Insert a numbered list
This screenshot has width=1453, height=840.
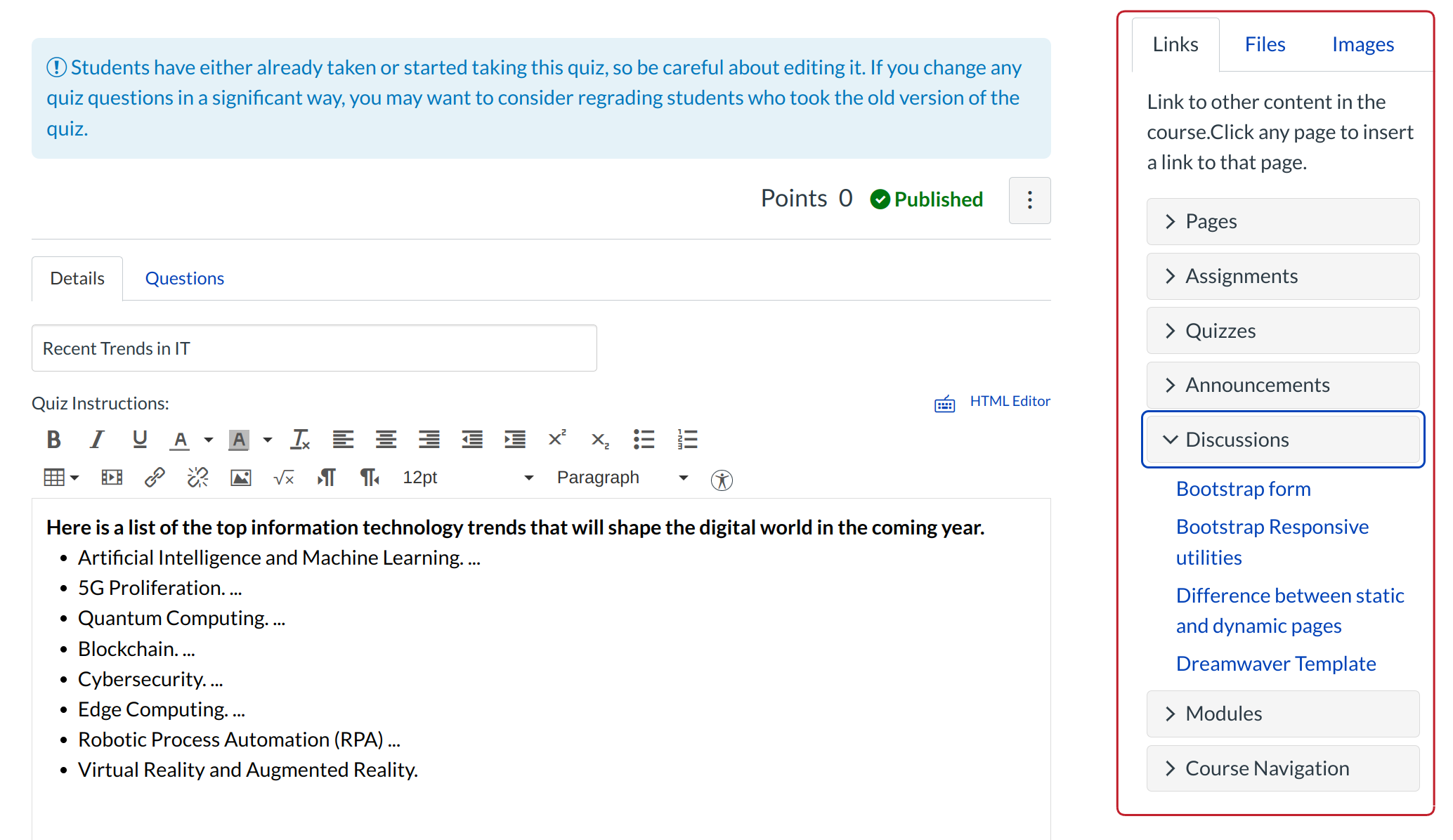(687, 440)
